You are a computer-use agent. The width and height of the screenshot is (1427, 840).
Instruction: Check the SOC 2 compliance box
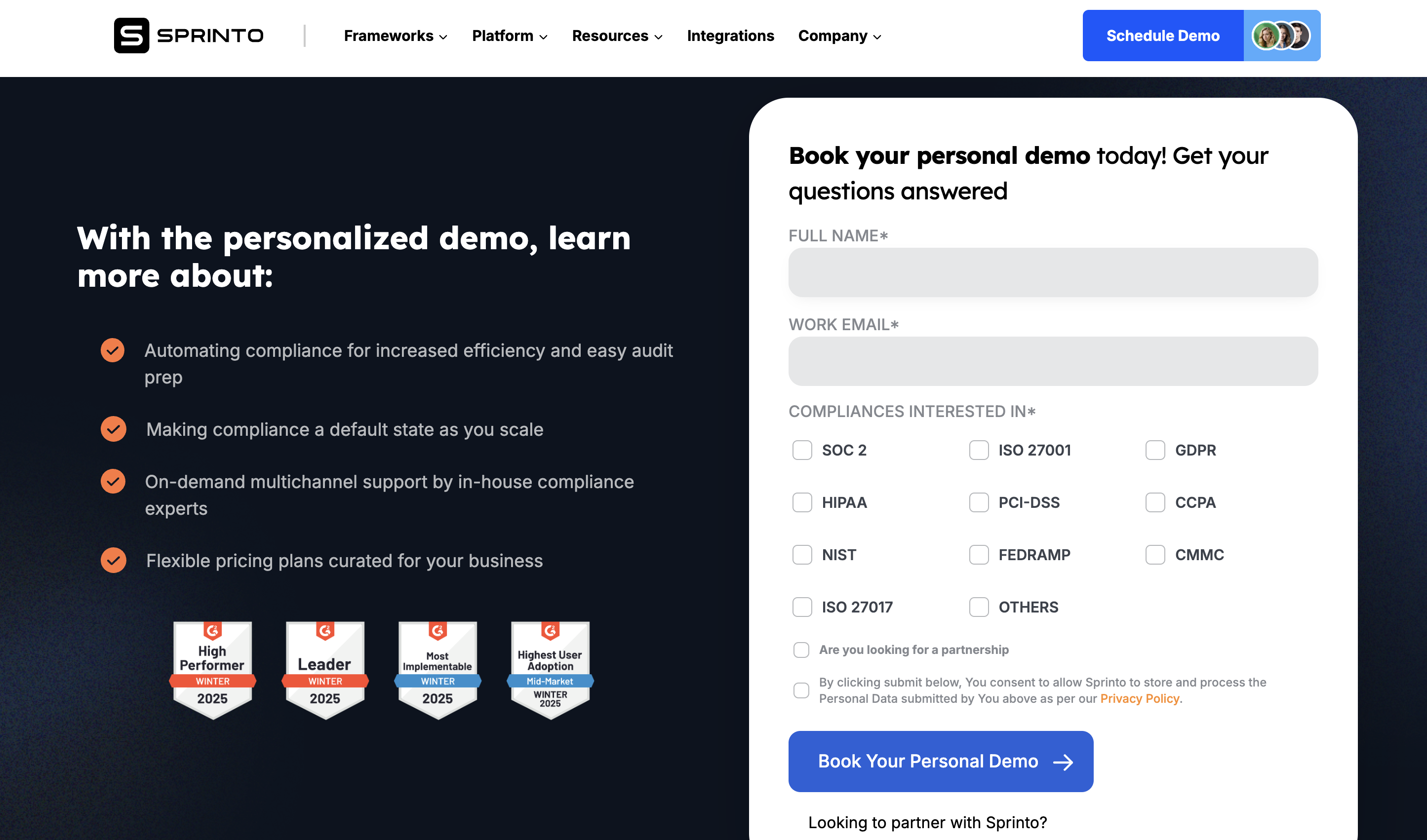(x=802, y=451)
